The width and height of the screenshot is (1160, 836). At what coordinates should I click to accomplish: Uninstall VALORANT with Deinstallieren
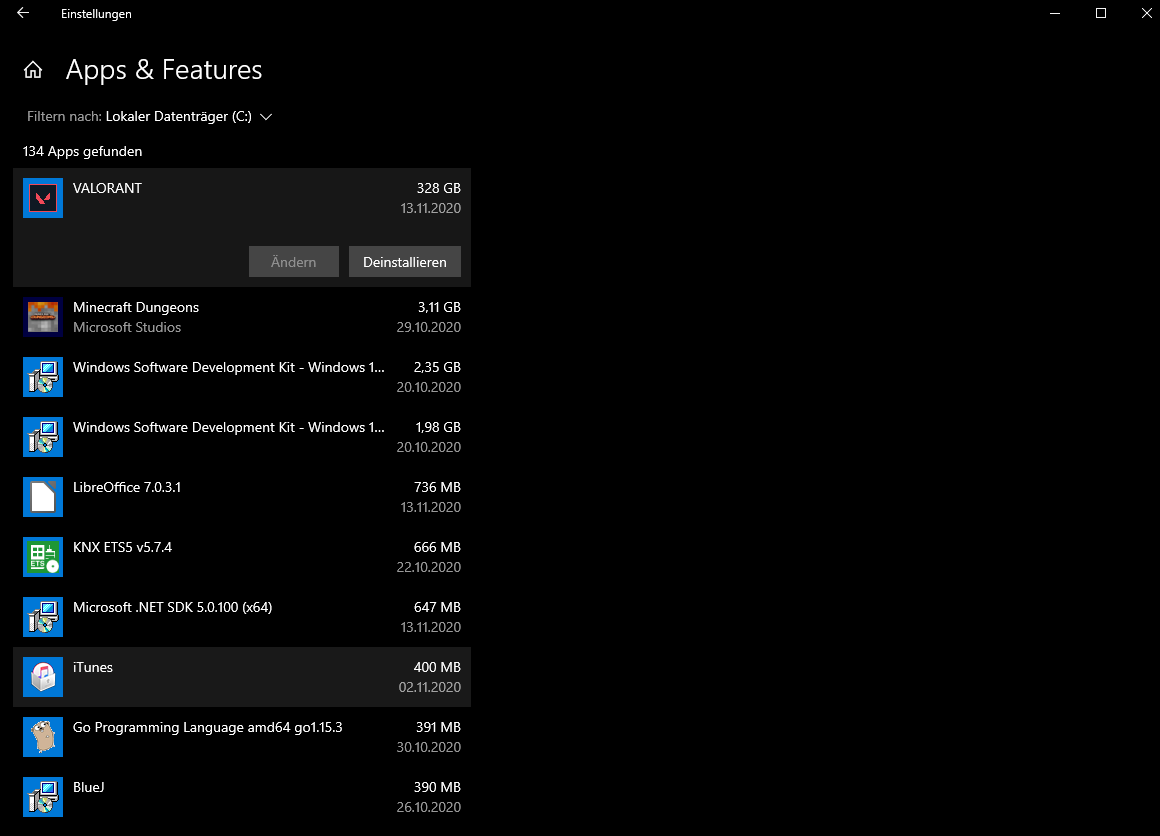[405, 262]
